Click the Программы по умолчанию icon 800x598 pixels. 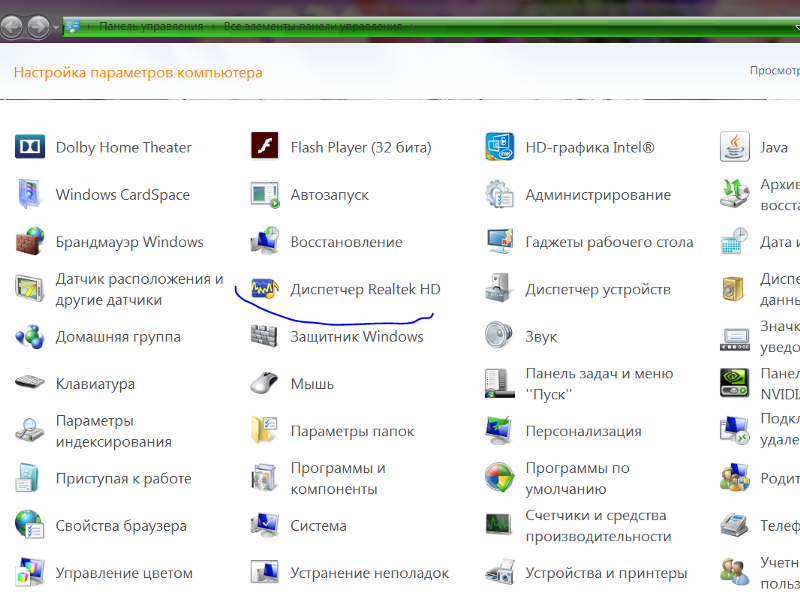[499, 478]
